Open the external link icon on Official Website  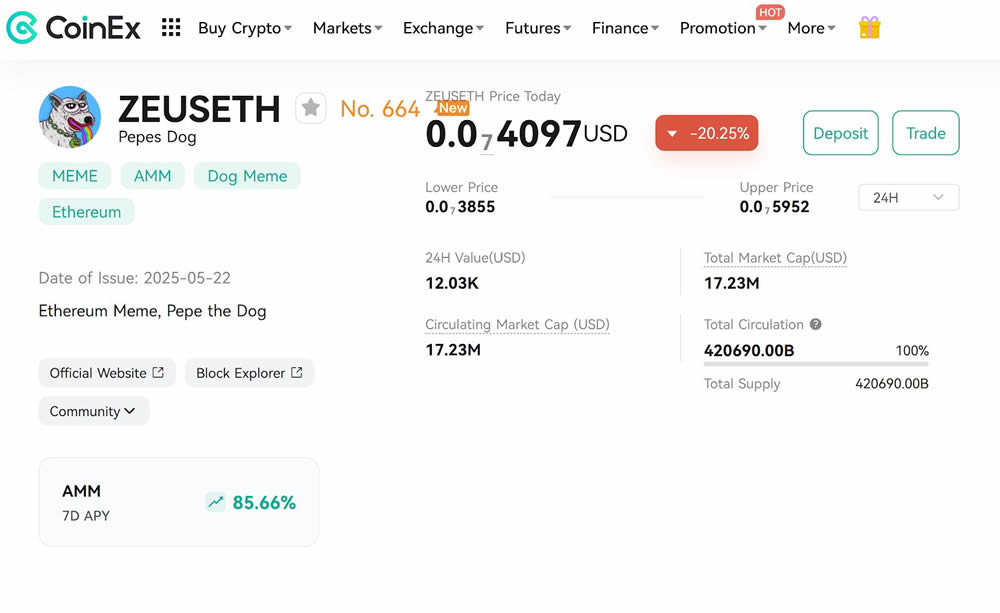(158, 372)
